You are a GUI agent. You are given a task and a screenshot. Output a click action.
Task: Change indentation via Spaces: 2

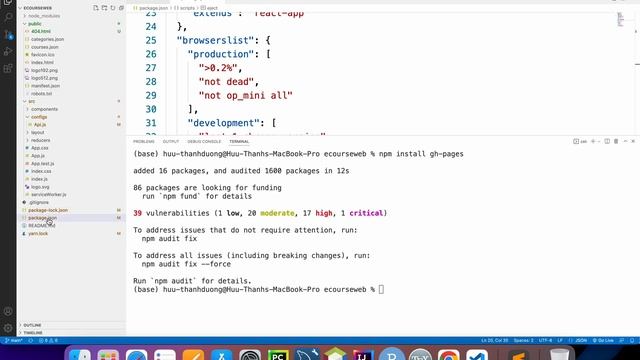click(x=523, y=340)
